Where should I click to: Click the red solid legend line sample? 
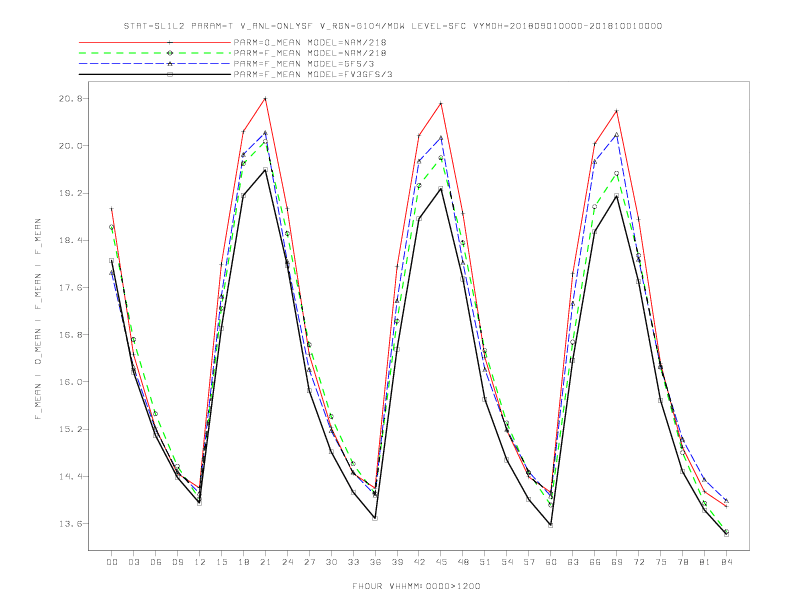155,42
